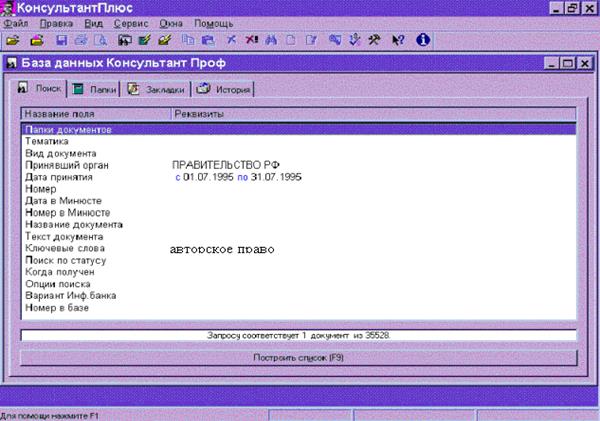Viewport: 600px width, 421px height.
Task: Click the paste clipboard icon
Action: pos(208,40)
